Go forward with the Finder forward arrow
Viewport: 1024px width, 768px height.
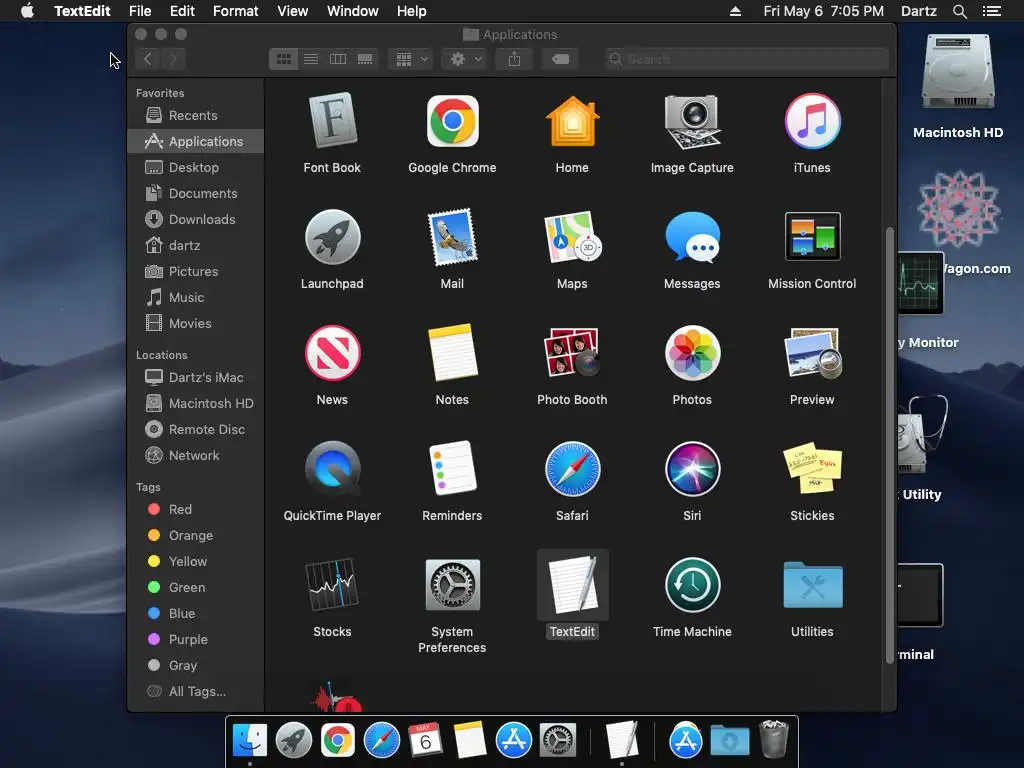173,59
